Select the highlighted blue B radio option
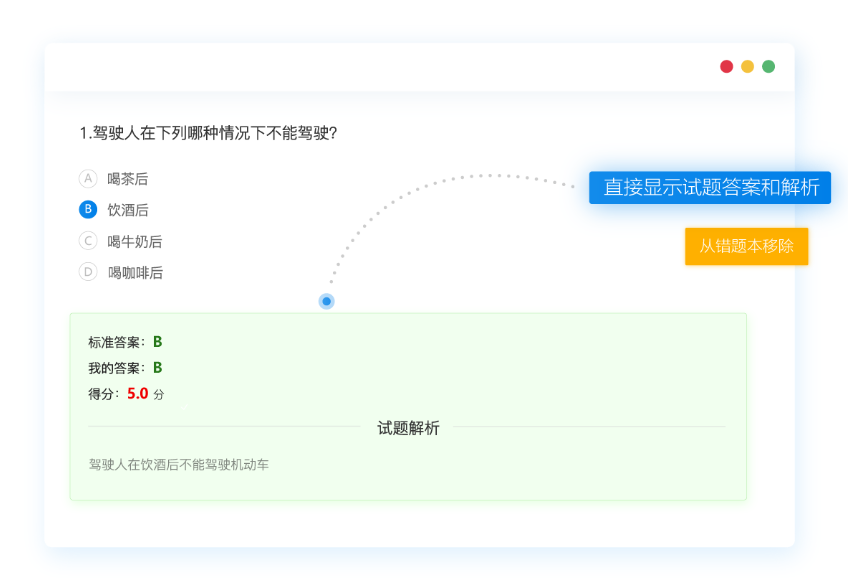Screen dimensions: 848x578 point(88,210)
